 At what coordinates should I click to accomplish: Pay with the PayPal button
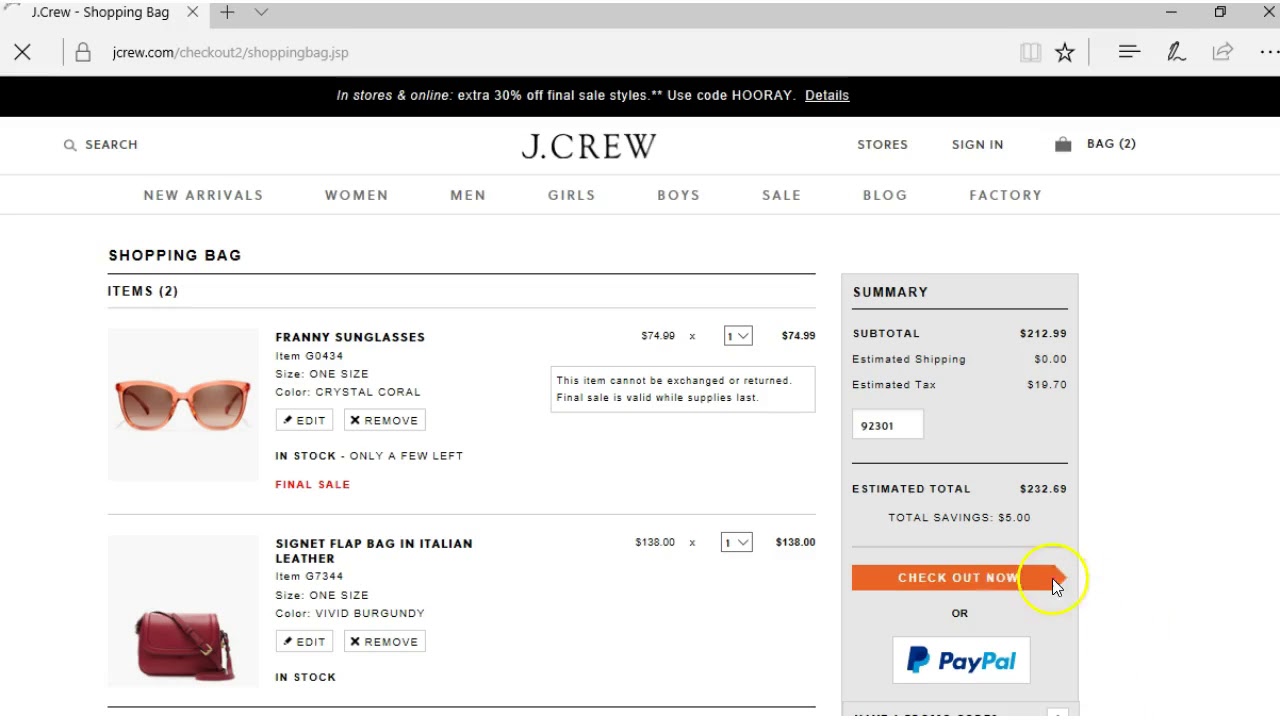tap(961, 660)
